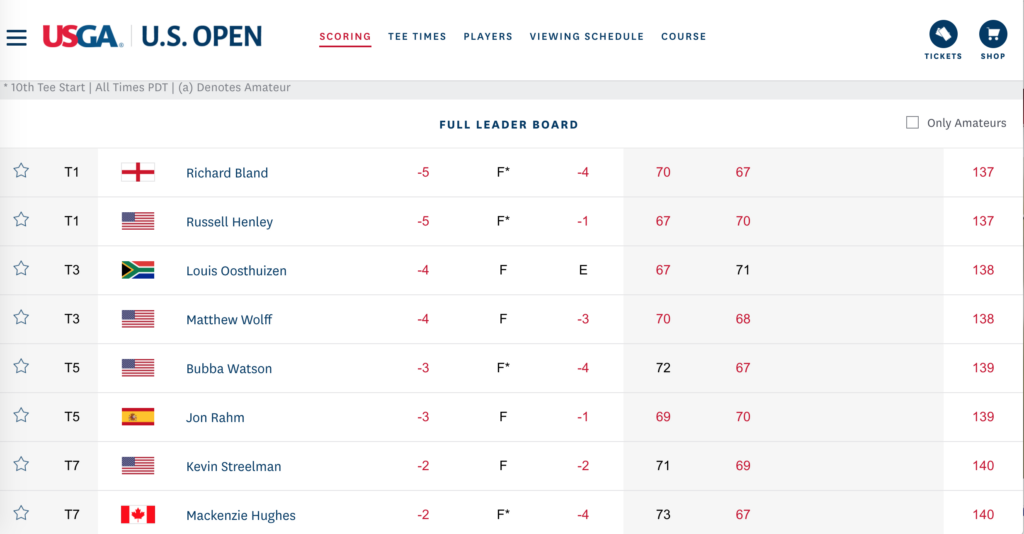
Task: Favorite Richard Bland with the star
Action: (x=21, y=170)
